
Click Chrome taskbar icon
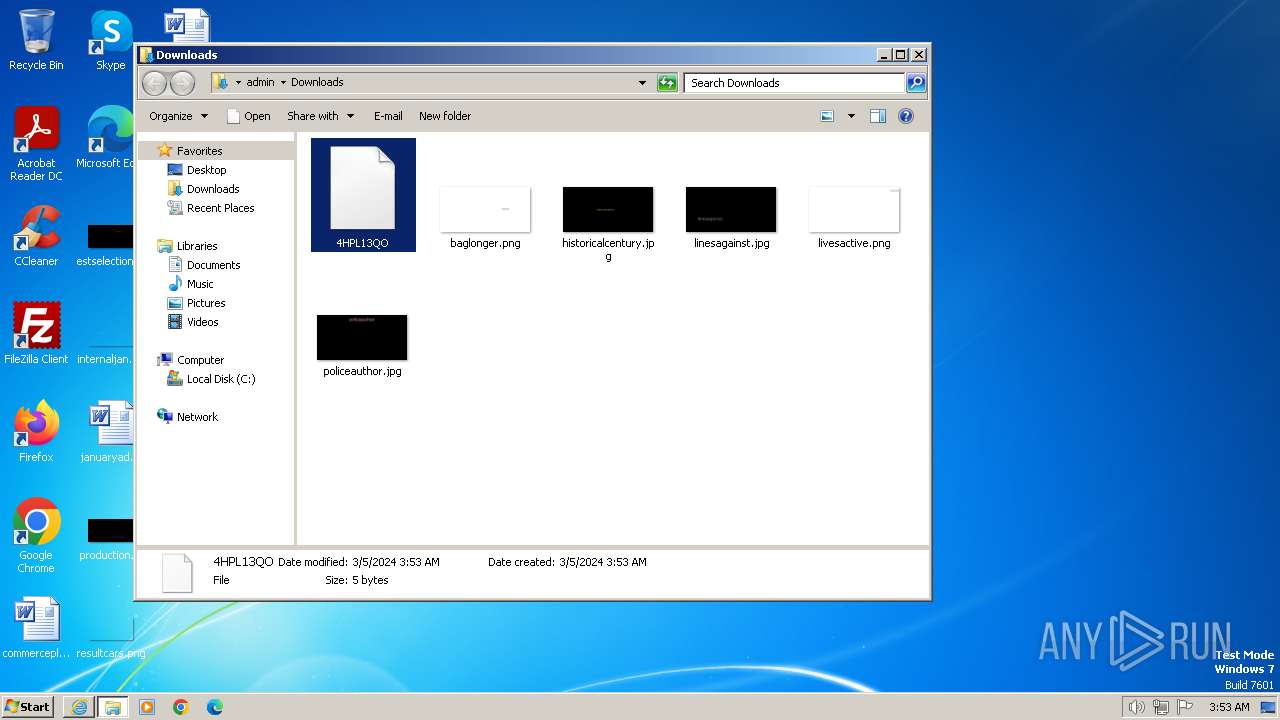(181, 707)
